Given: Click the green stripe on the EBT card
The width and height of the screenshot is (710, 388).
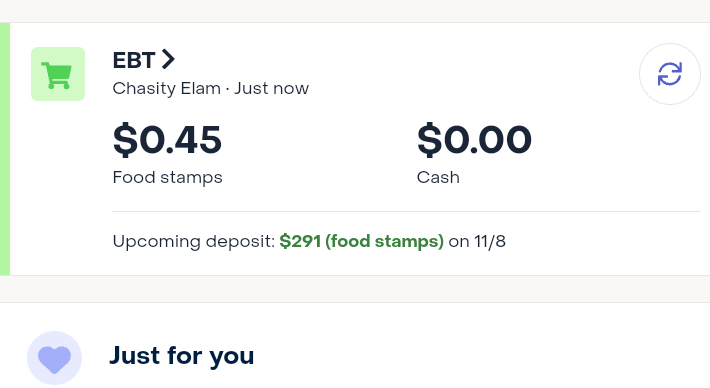Looking at the screenshot, I should (5, 148).
